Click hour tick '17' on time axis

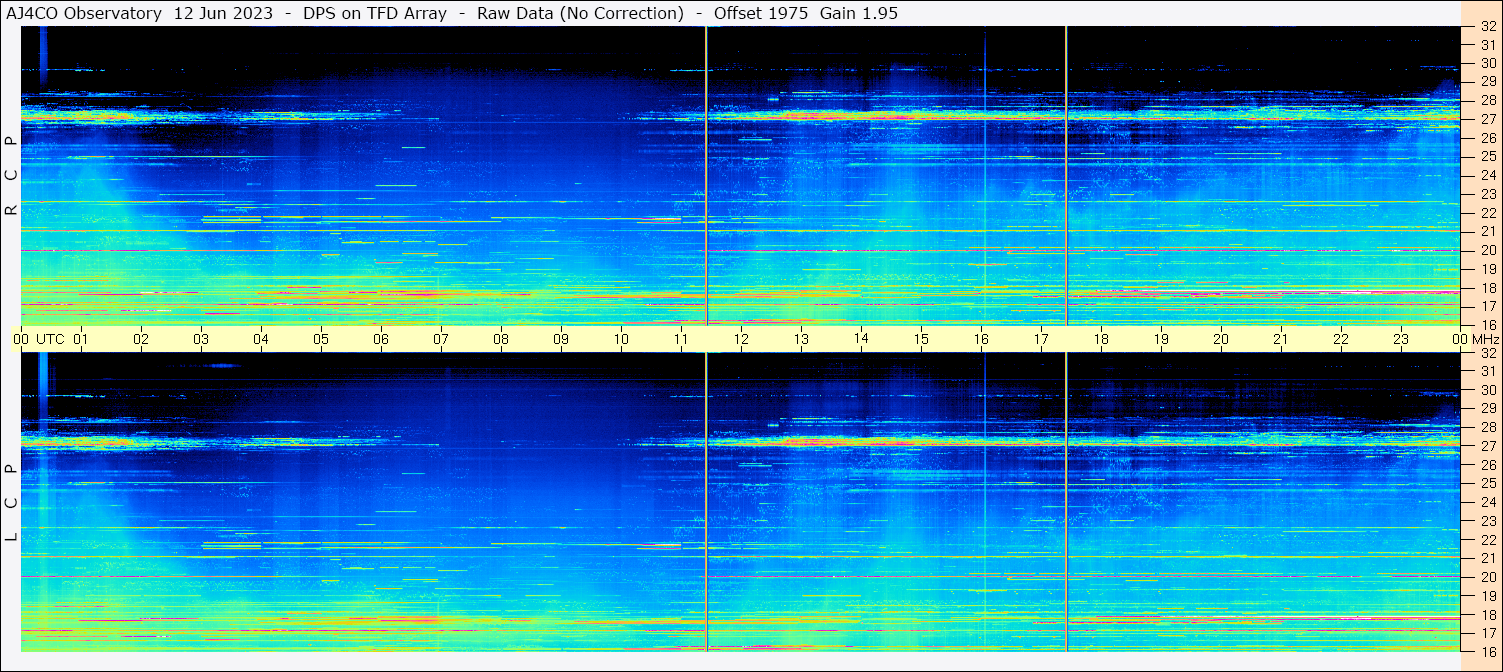(1041, 339)
